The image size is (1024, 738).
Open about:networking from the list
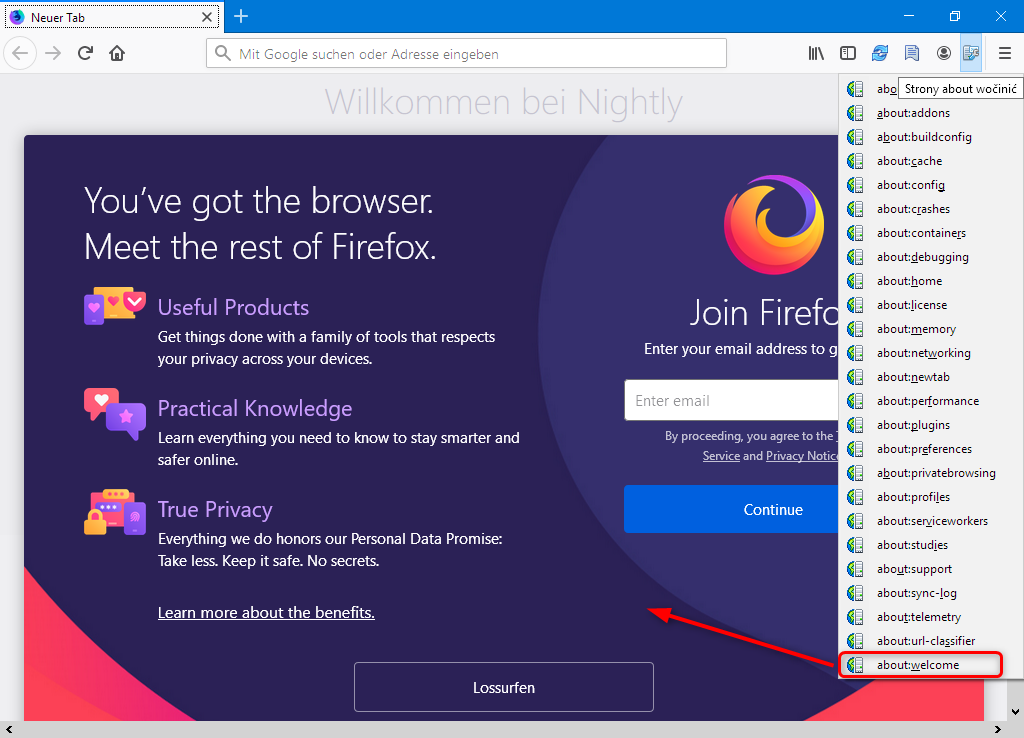(931, 353)
